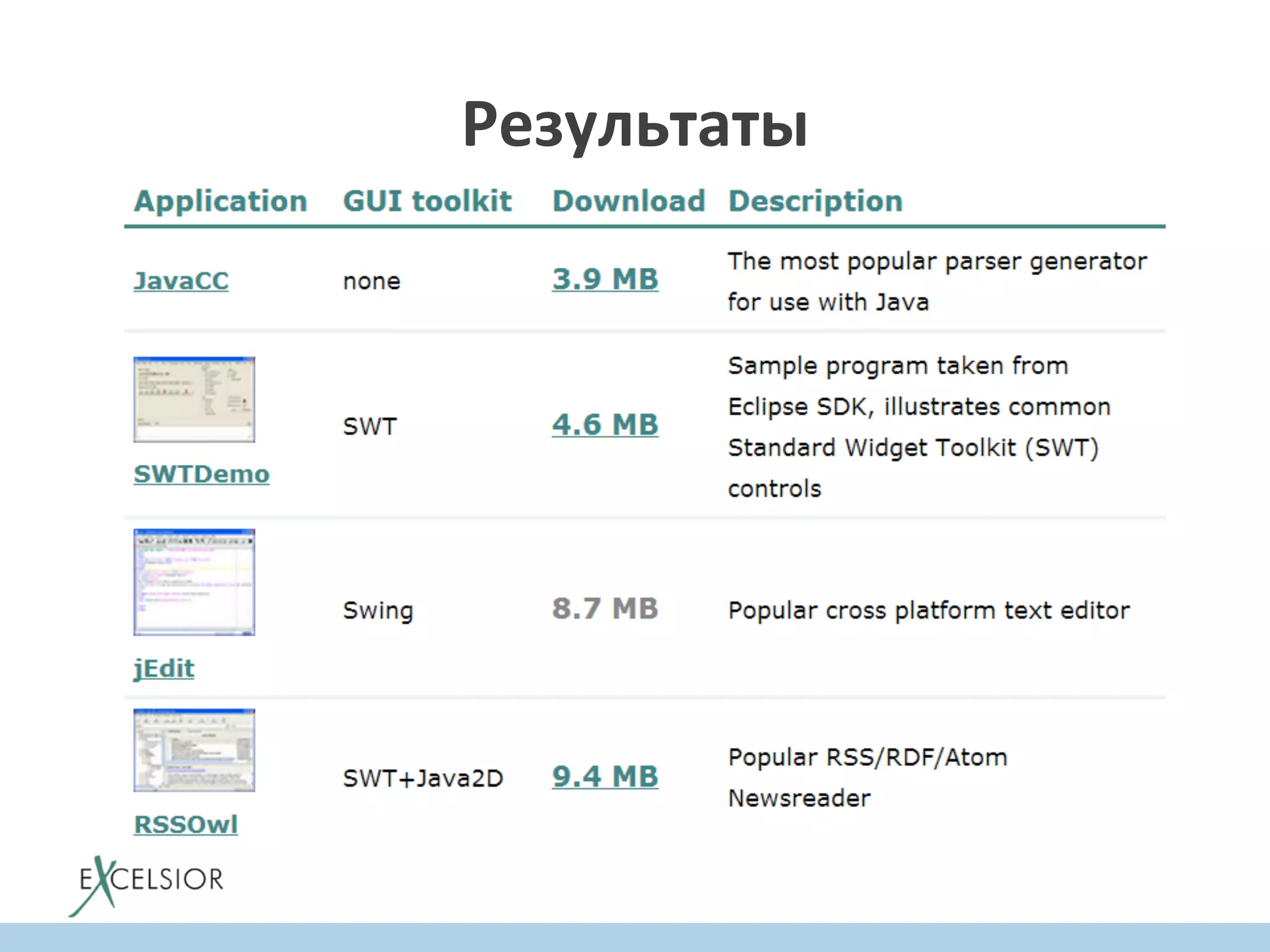This screenshot has width=1270, height=952.
Task: Click the 'Swing' toolkit cell
Action: [x=378, y=610]
